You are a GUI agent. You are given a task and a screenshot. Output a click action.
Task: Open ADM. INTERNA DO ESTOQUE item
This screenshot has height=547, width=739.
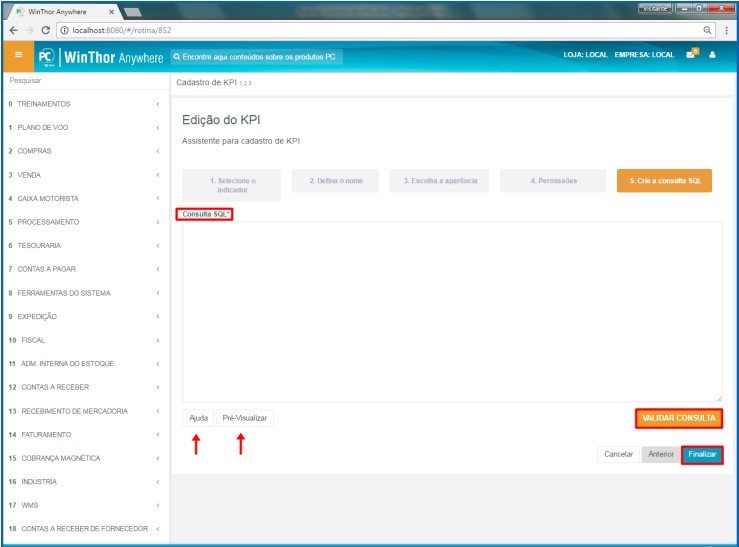point(85,364)
